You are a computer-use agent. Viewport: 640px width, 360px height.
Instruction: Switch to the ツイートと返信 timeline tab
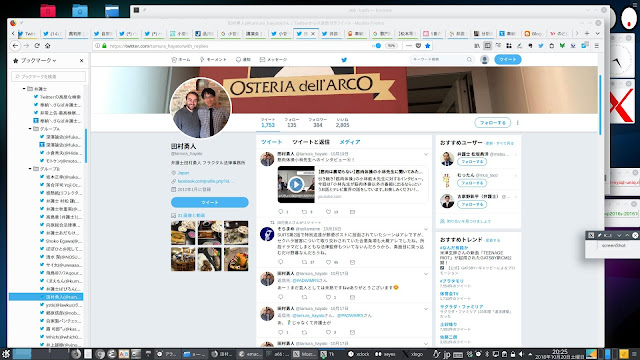pyautogui.click(x=311, y=142)
